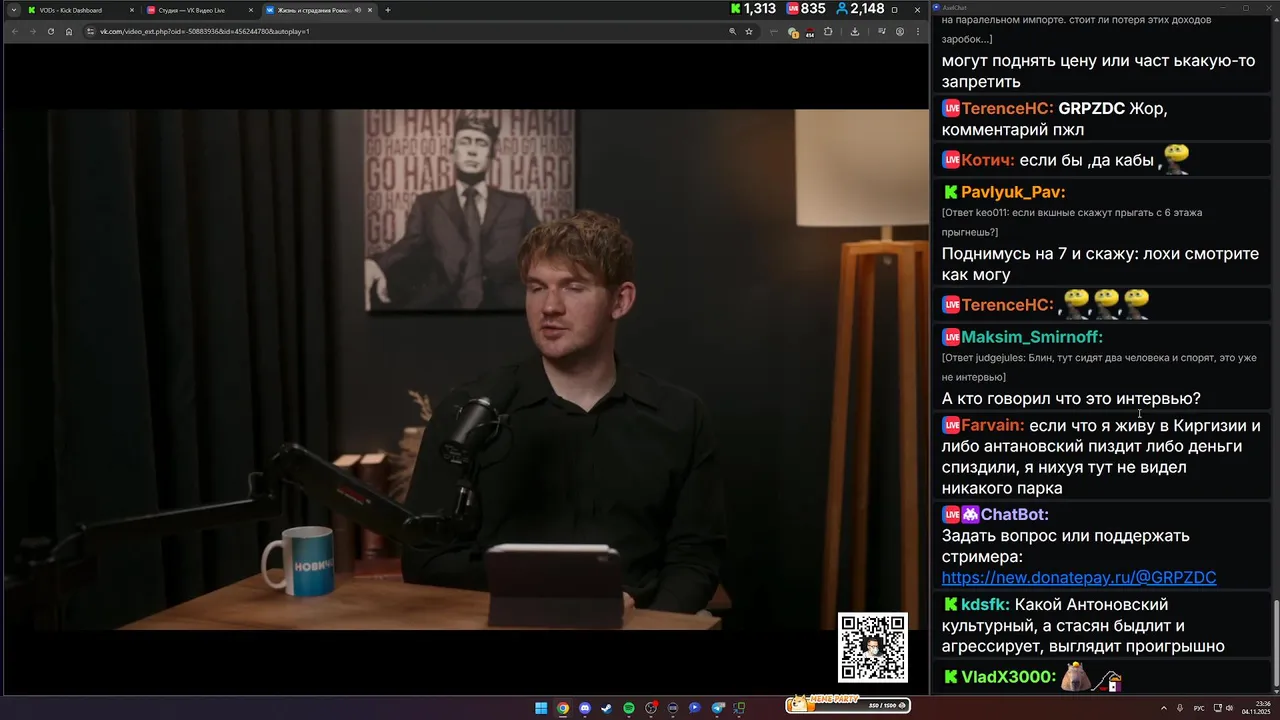
Task: Open the clock showing 23:36
Action: point(1256,708)
